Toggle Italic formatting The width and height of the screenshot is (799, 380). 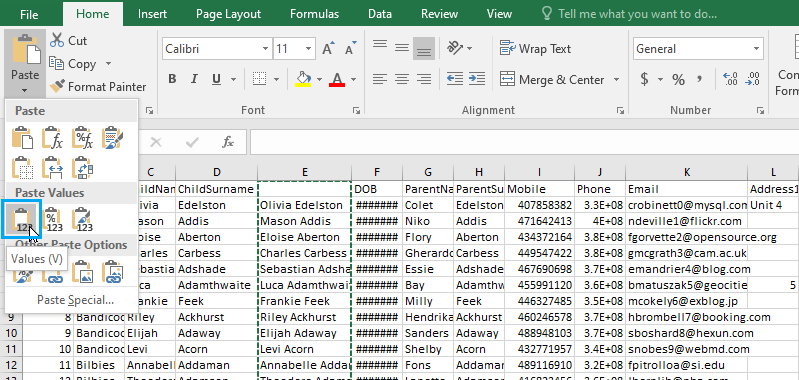(x=194, y=79)
